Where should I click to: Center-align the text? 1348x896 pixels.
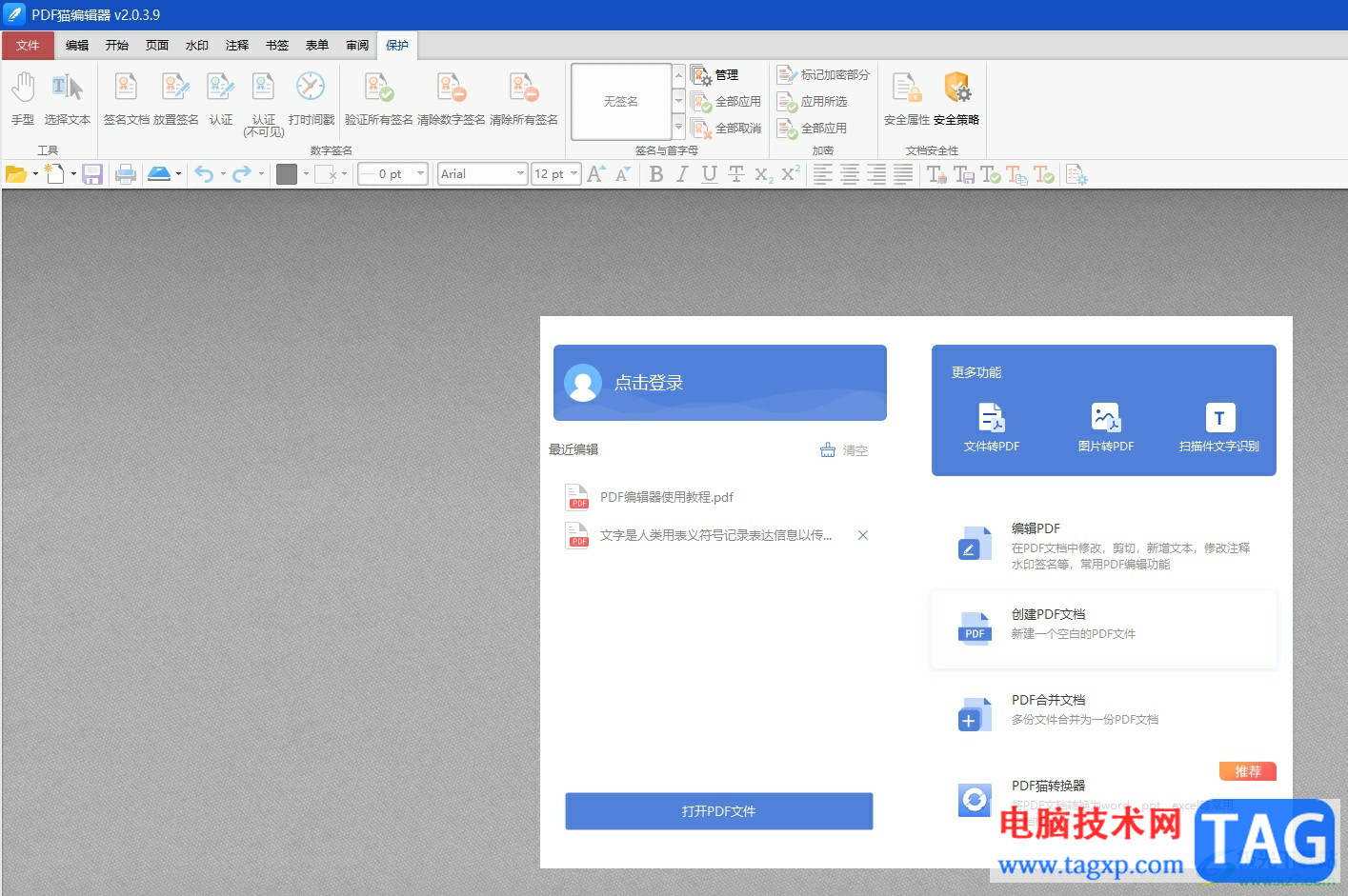tap(850, 174)
